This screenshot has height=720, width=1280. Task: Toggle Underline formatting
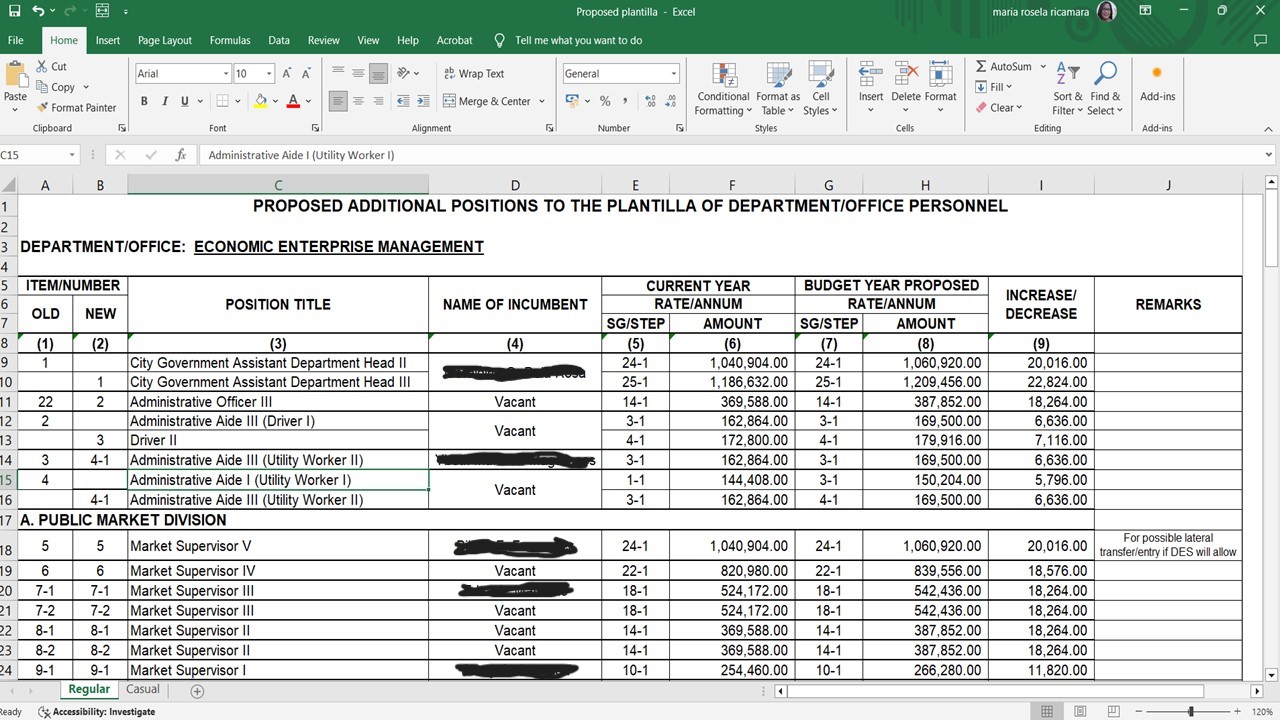[185, 101]
